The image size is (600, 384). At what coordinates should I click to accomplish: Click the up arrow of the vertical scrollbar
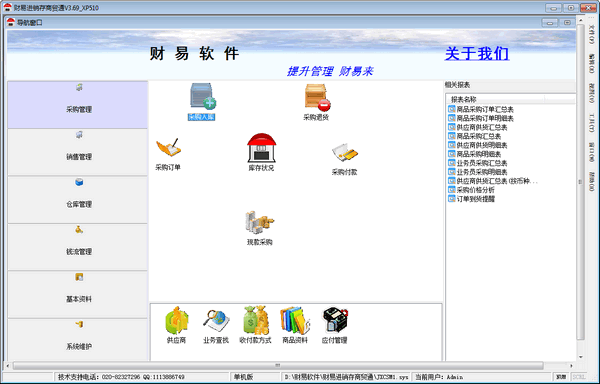point(581,20)
